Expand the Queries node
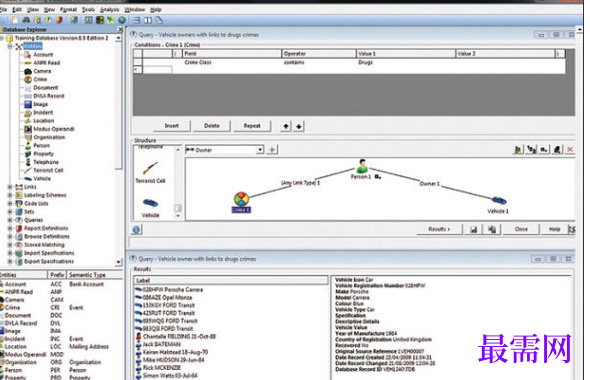The image size is (590, 380). point(10,220)
